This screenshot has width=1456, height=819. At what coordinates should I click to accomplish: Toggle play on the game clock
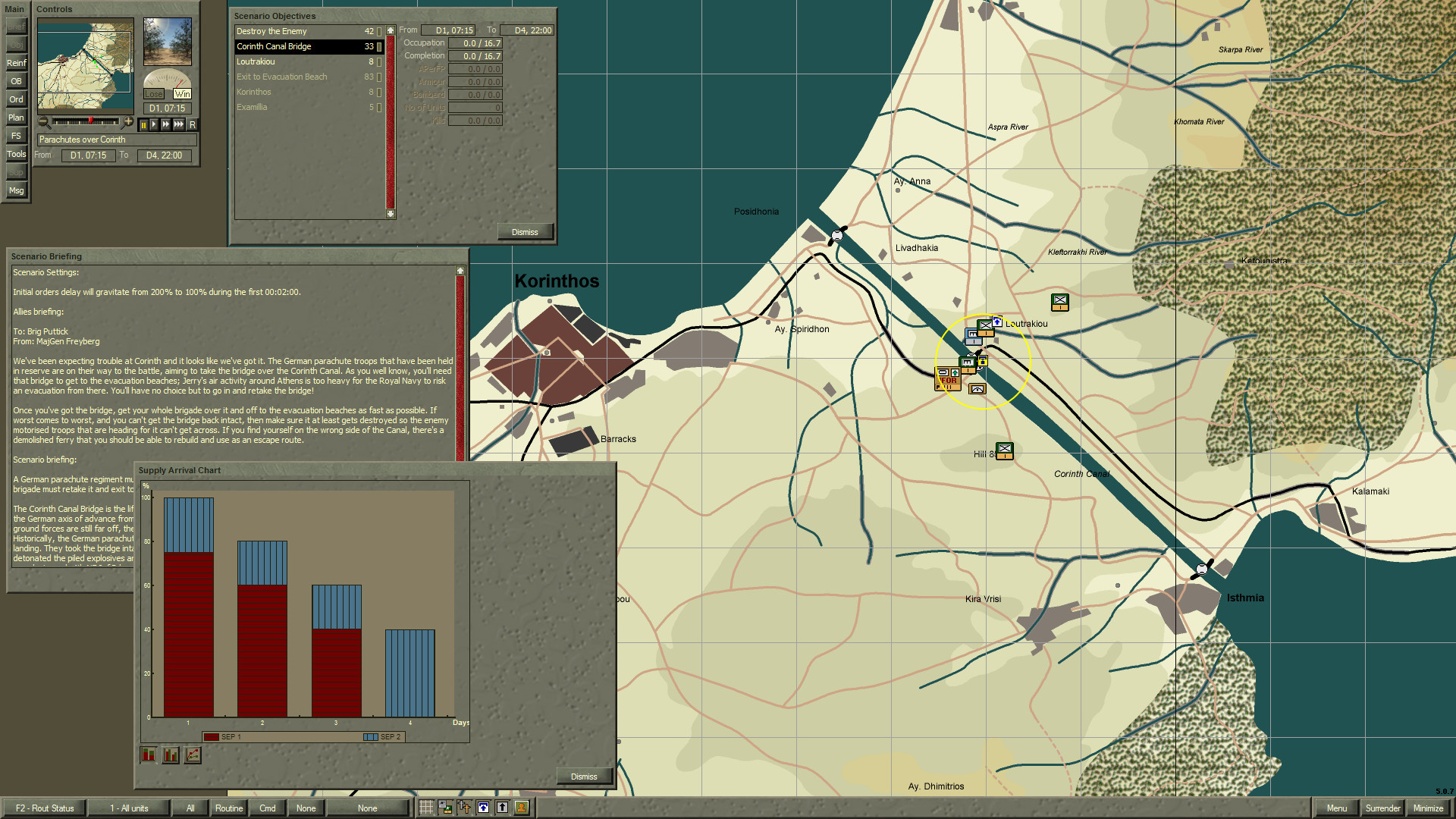click(153, 124)
